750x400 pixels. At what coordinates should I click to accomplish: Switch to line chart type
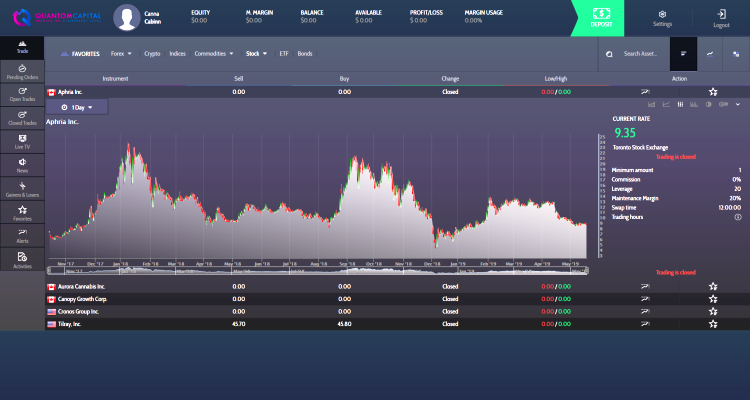(x=666, y=104)
